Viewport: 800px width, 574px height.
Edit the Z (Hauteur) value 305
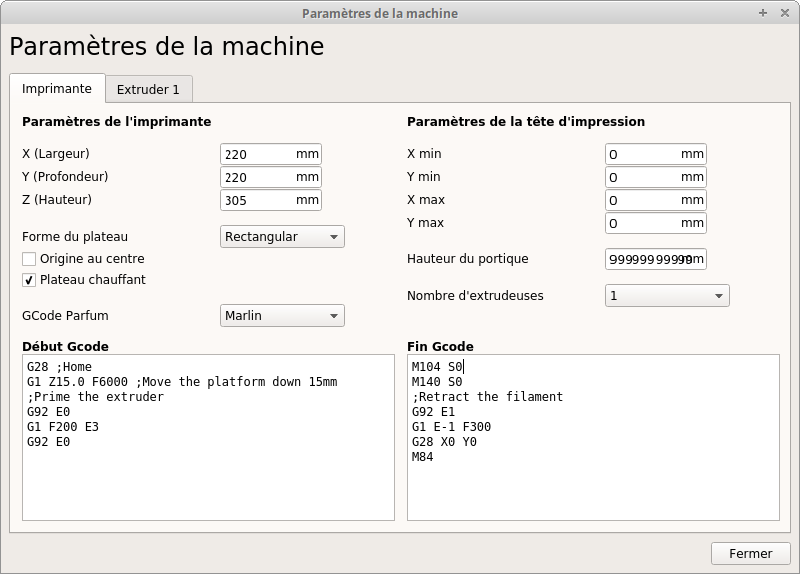(271, 200)
